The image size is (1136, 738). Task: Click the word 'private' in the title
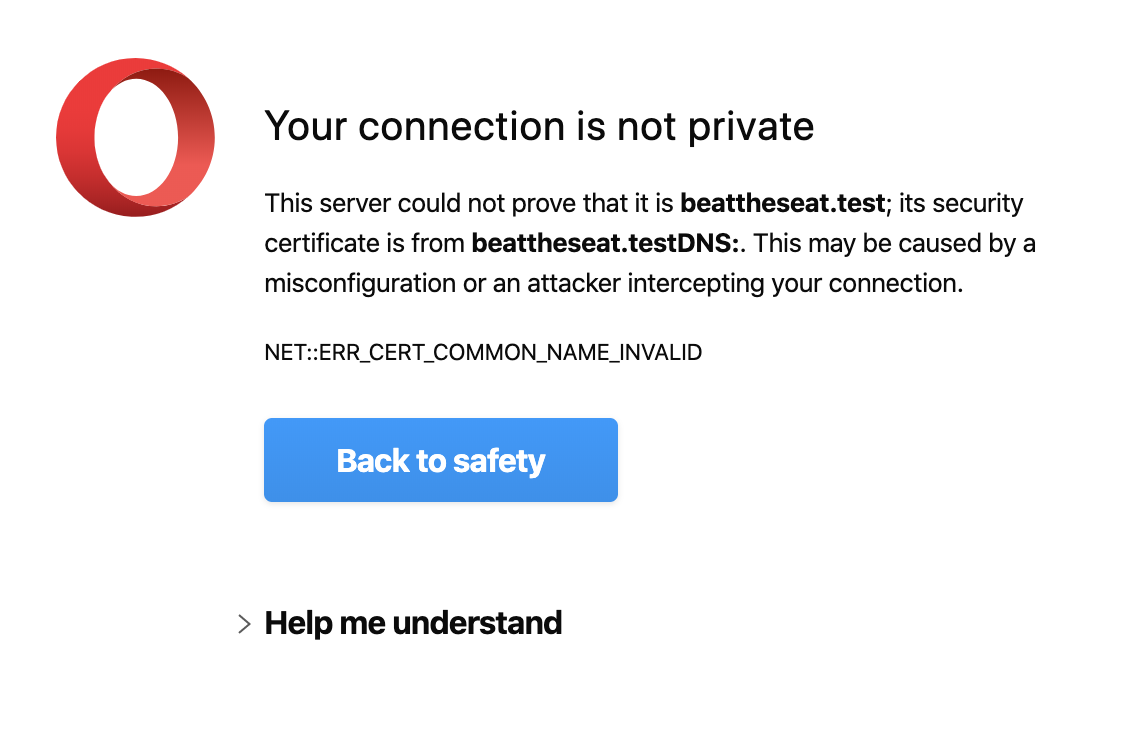coord(751,128)
